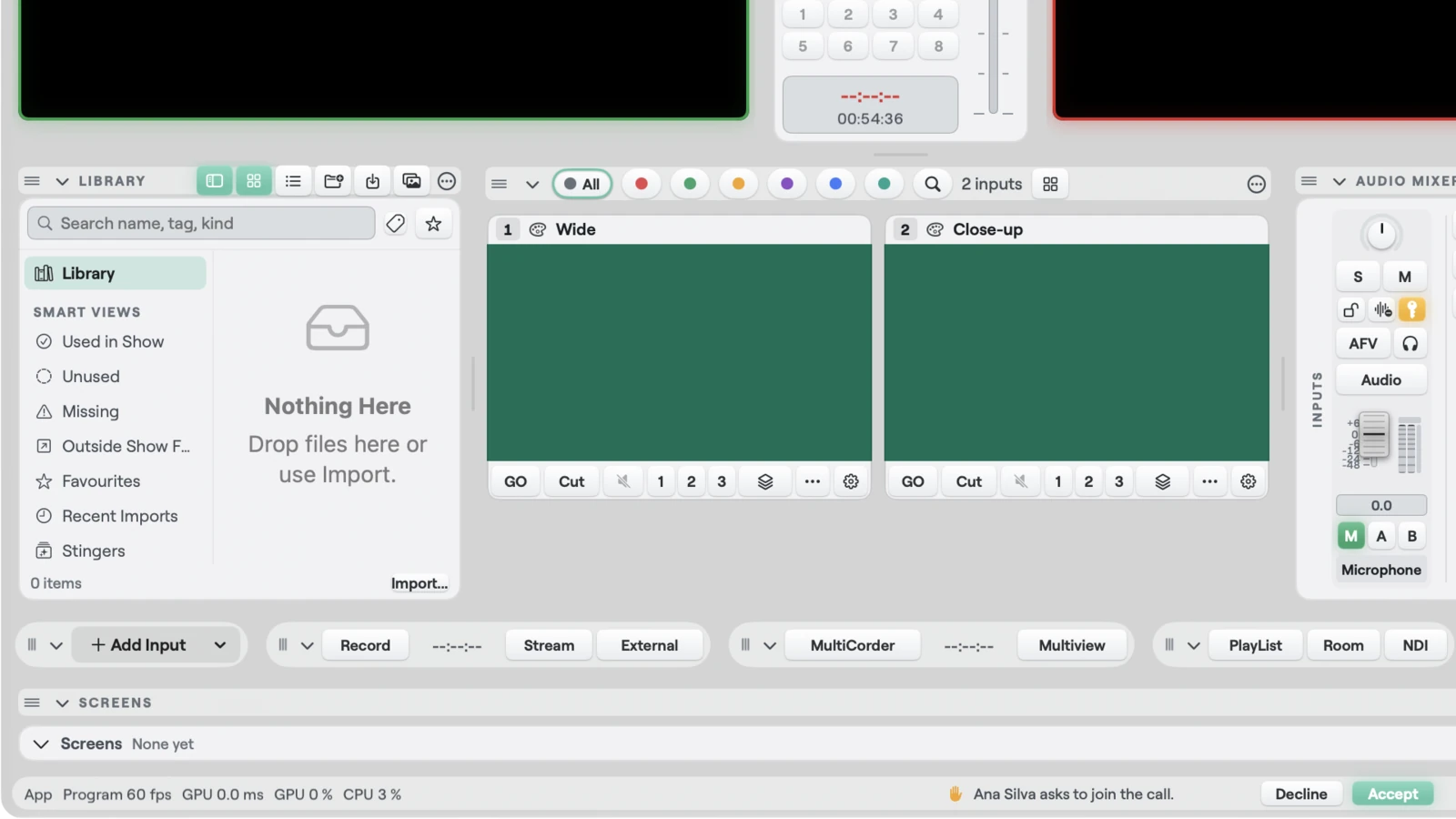Open Library more options ellipsis
The image size is (1456, 819).
point(447,181)
